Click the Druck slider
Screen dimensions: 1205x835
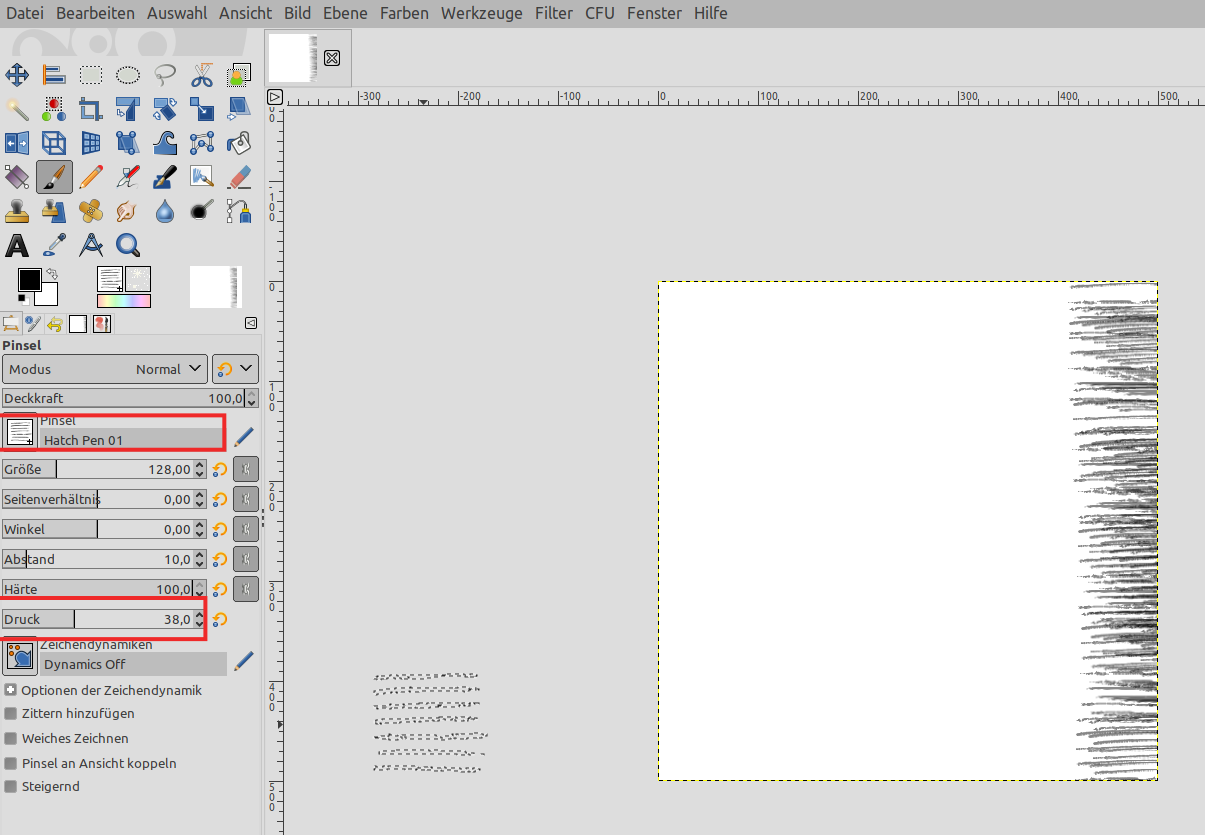tap(98, 619)
